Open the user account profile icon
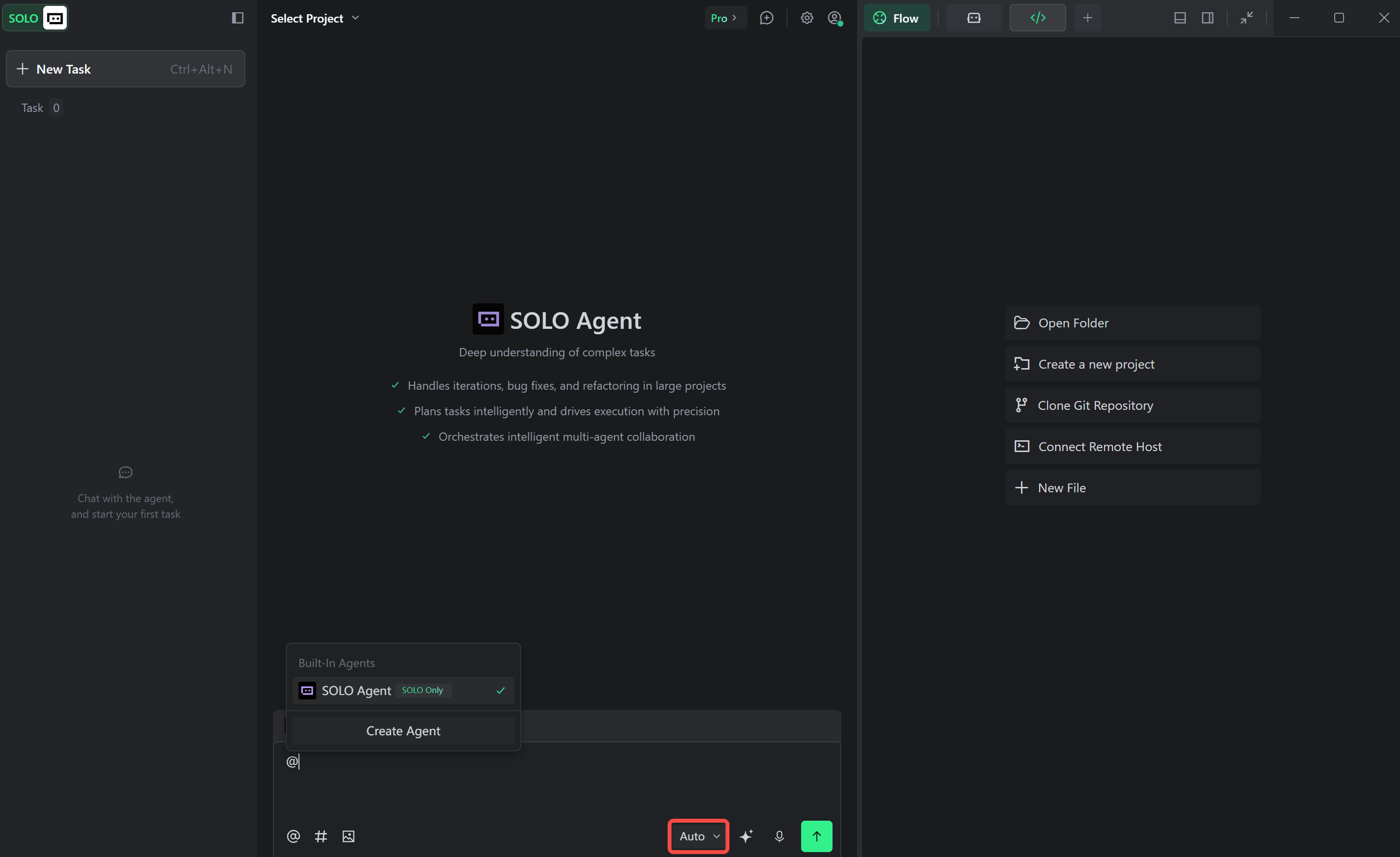The image size is (1400, 857). click(x=835, y=18)
